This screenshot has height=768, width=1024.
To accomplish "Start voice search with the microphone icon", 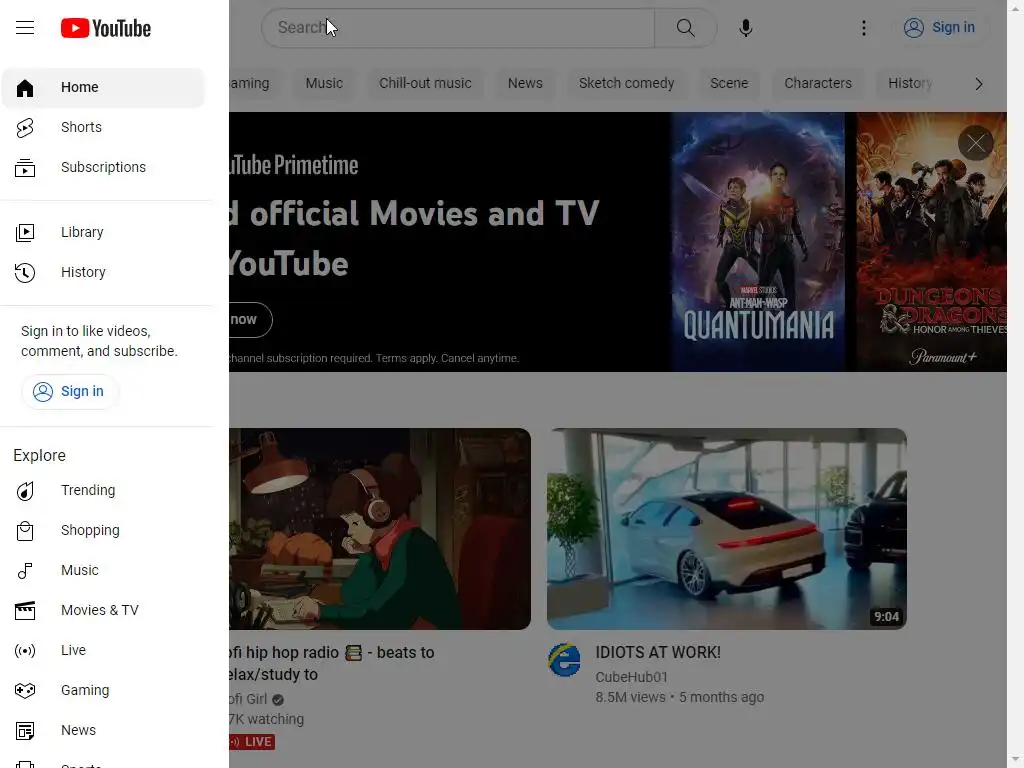I will tap(745, 27).
